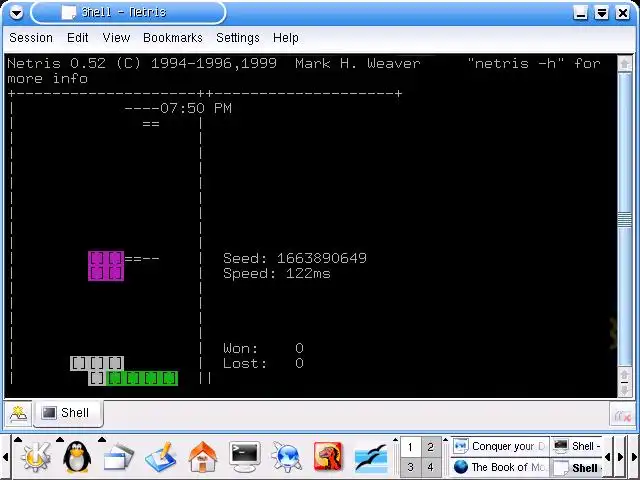Click the taskbar scroll right arrow

620,457
